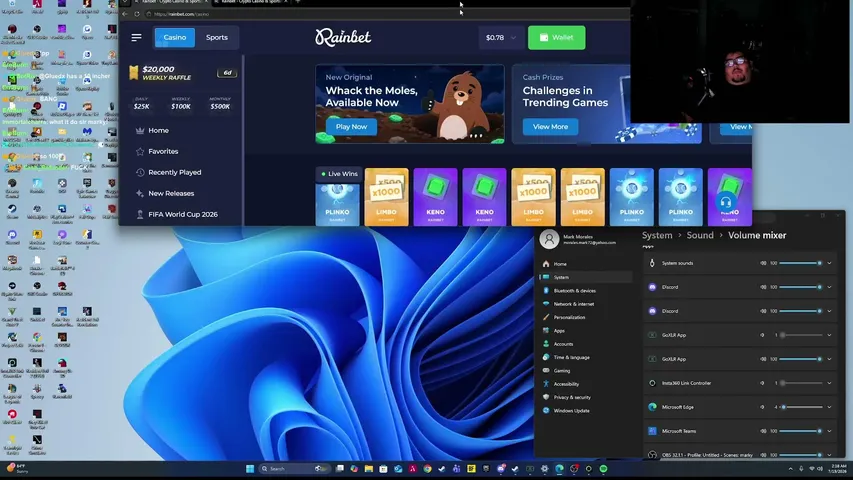Toggle mute for Insta360 Link Controller
This screenshot has height=480, width=853.
[x=762, y=383]
